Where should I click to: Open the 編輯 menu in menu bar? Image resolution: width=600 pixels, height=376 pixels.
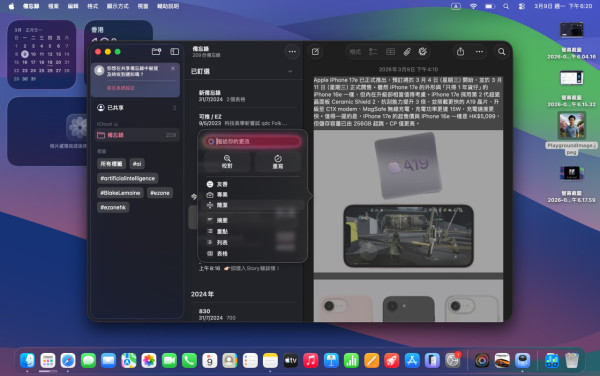[73, 6]
